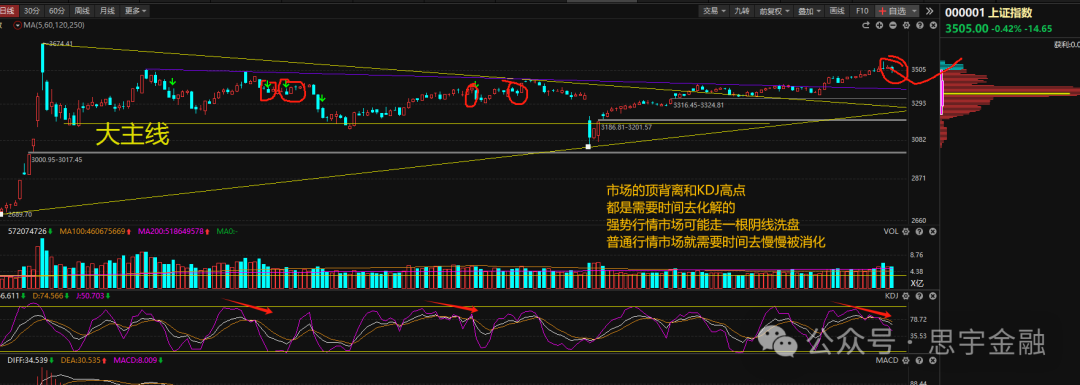Switch to the 周线 weekly tab
The image size is (1080, 385).
tap(82, 11)
